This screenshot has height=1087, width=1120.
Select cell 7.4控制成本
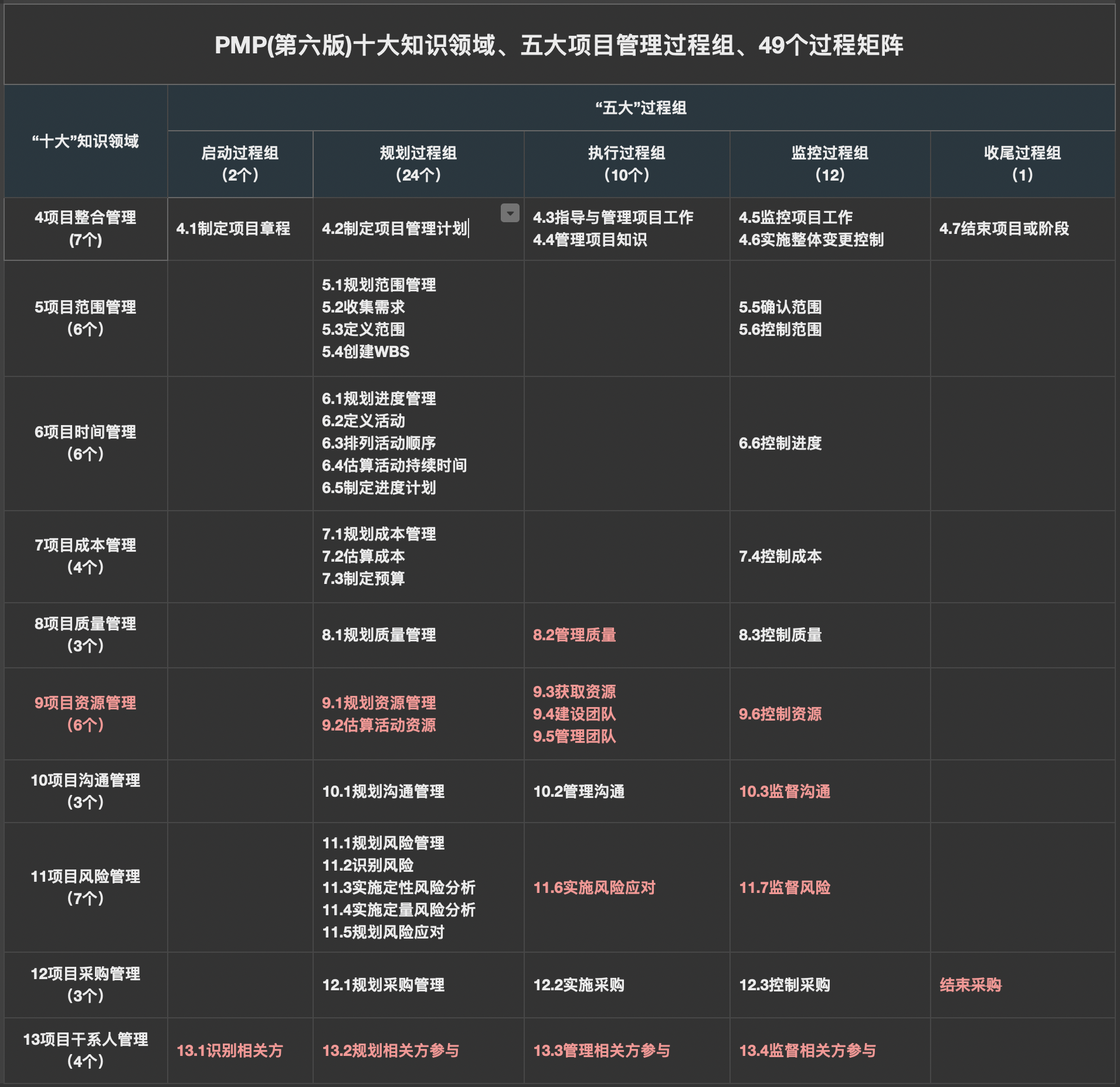[830, 556]
